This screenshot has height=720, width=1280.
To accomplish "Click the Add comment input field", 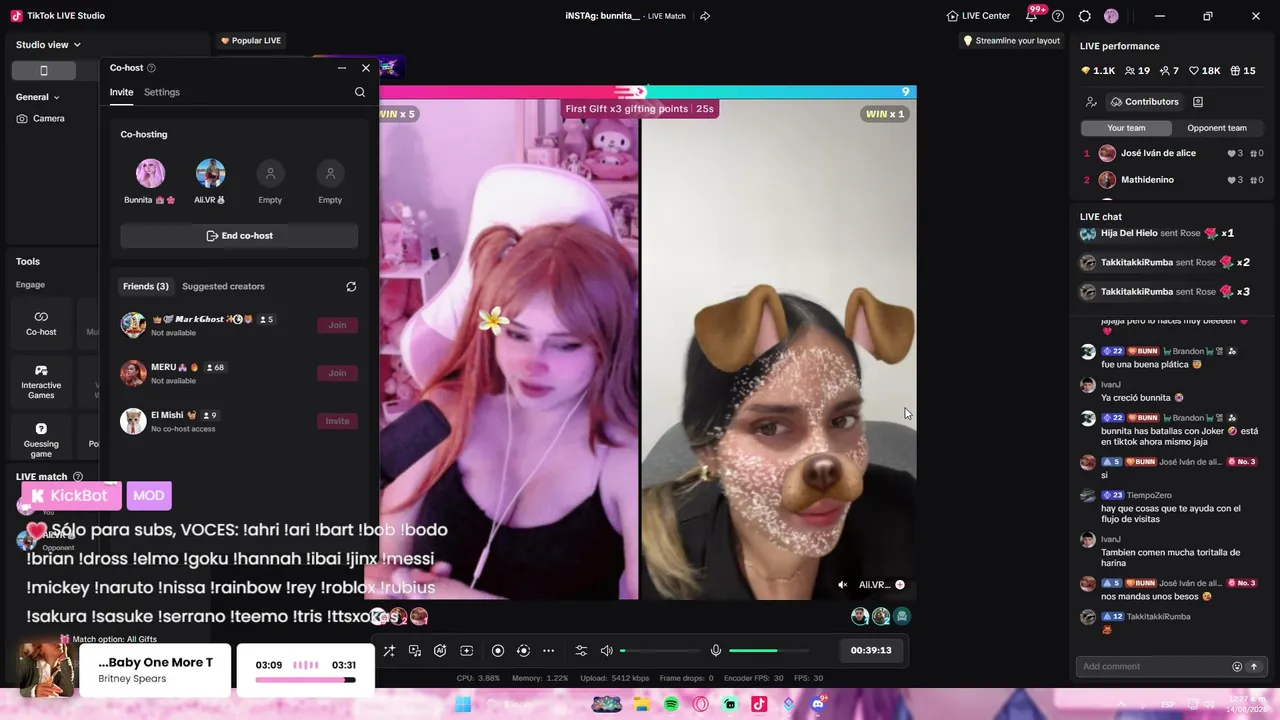I will [x=1155, y=667].
